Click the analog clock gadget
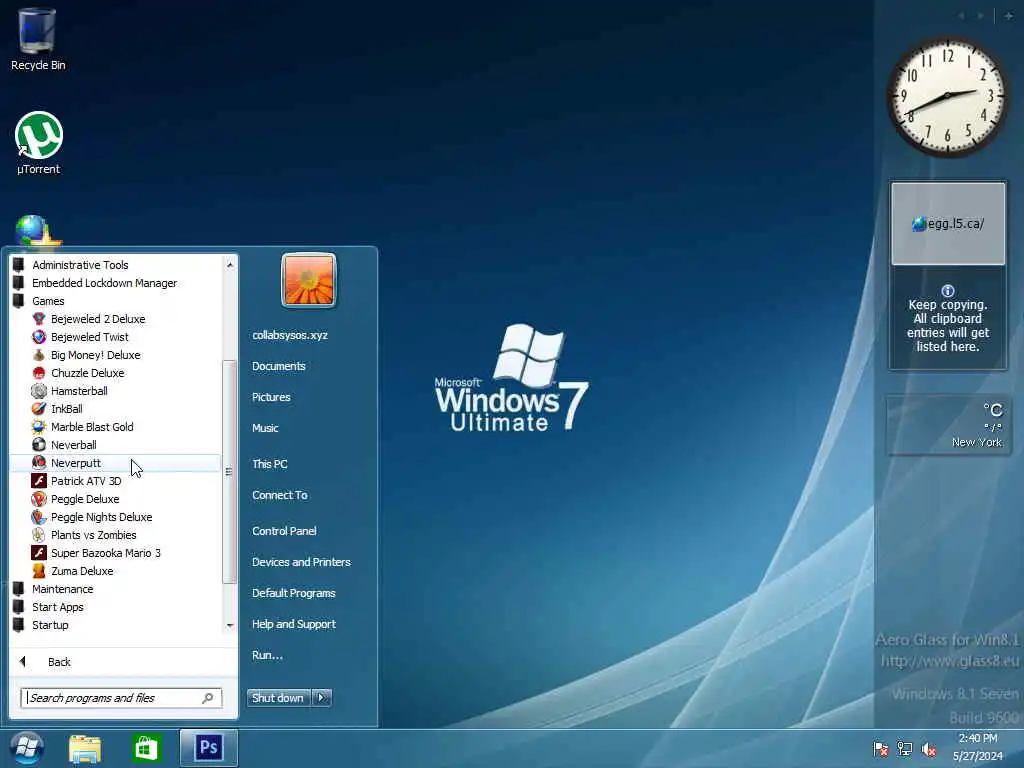The height and width of the screenshot is (768, 1024). click(947, 97)
